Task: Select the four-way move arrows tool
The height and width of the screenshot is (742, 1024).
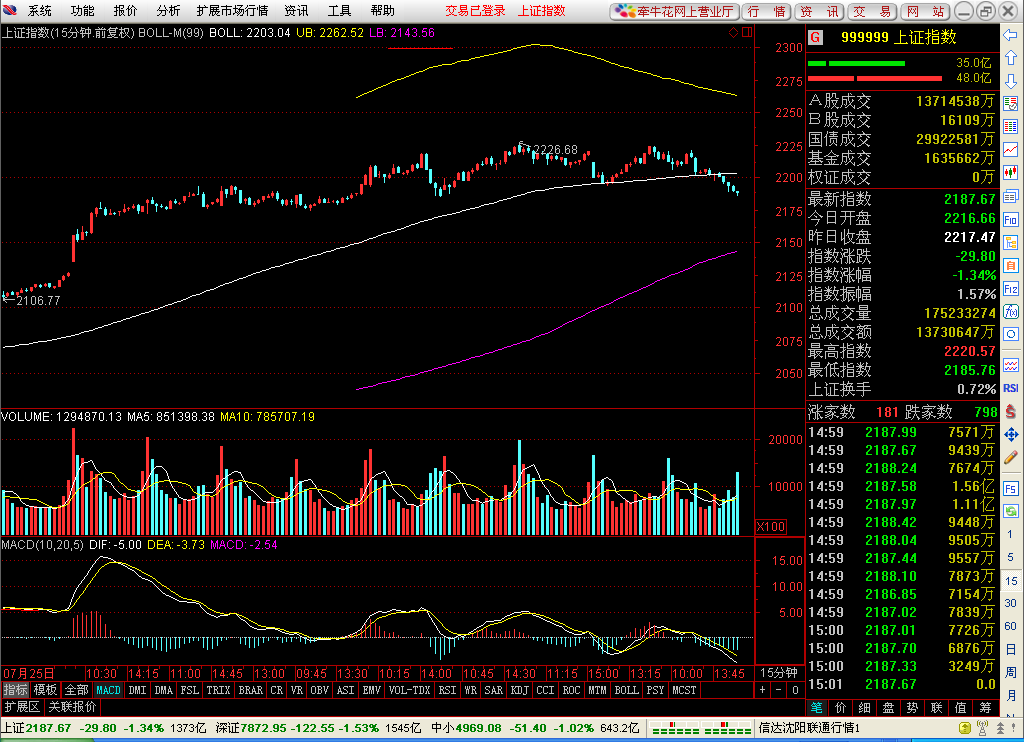Action: point(1011,434)
